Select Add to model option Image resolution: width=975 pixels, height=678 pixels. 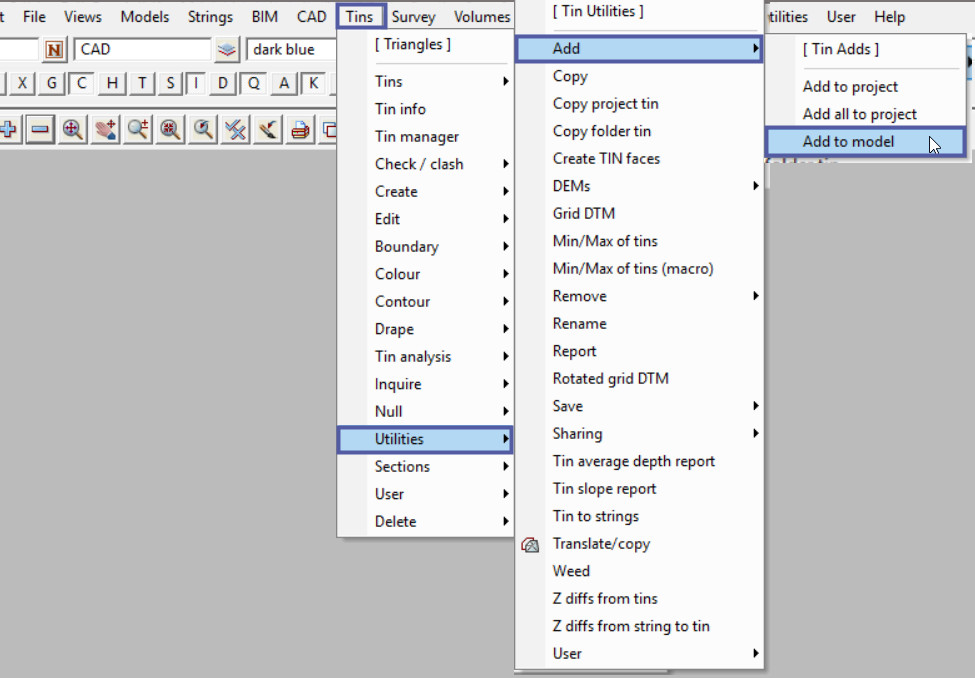point(848,141)
